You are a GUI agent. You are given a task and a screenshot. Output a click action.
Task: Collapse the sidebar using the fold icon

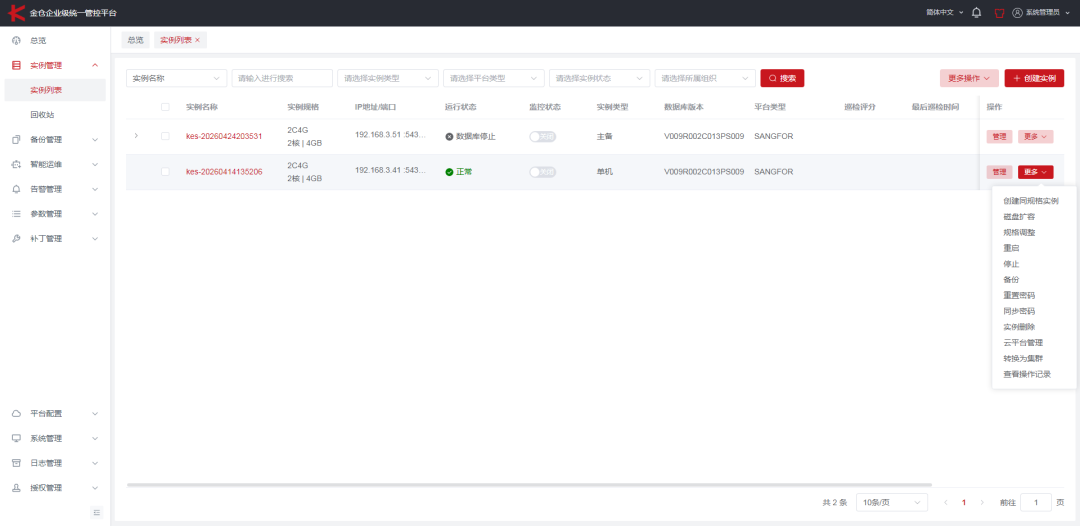click(x=96, y=512)
